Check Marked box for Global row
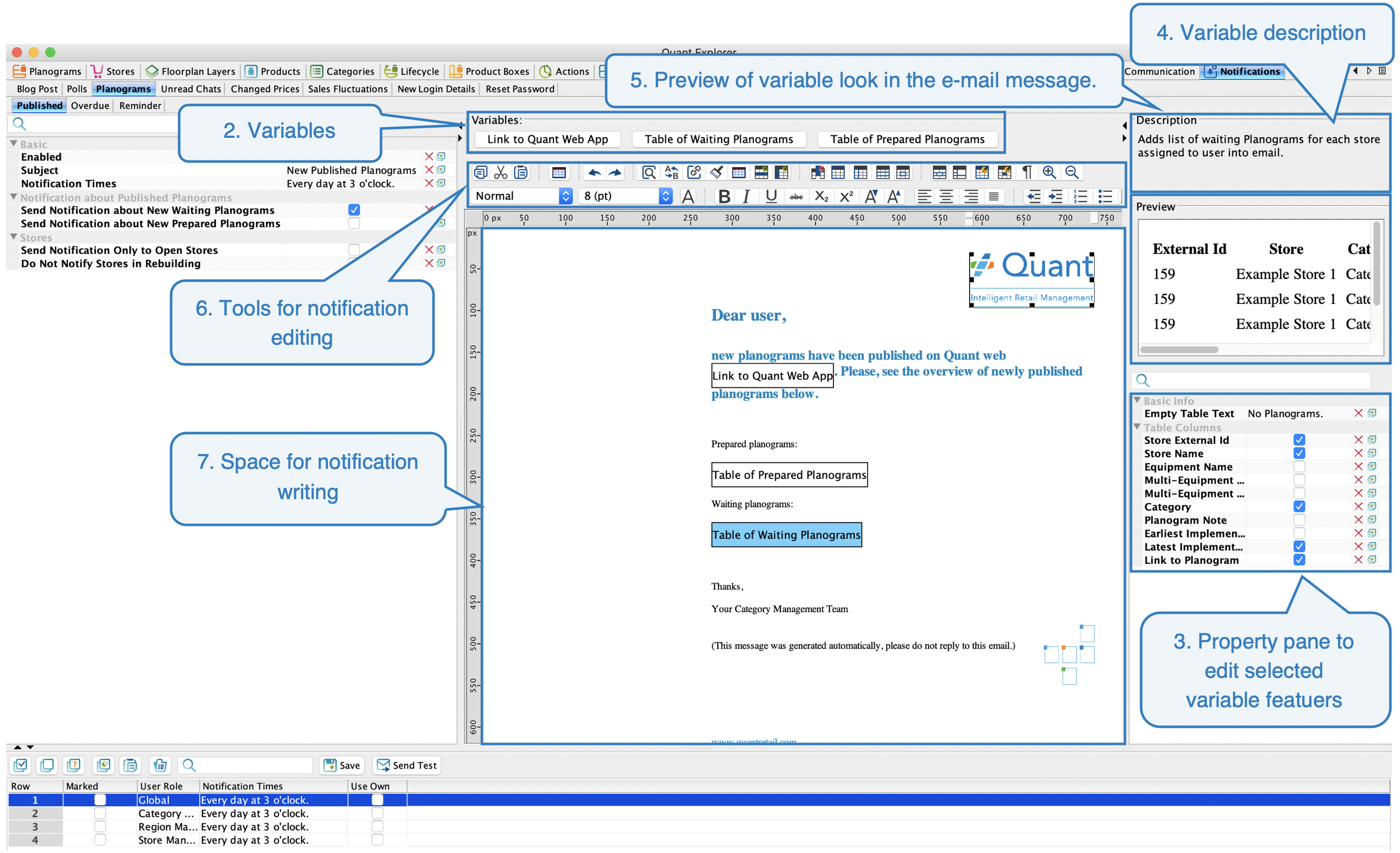This screenshot has height=853, width=1400. point(100,799)
